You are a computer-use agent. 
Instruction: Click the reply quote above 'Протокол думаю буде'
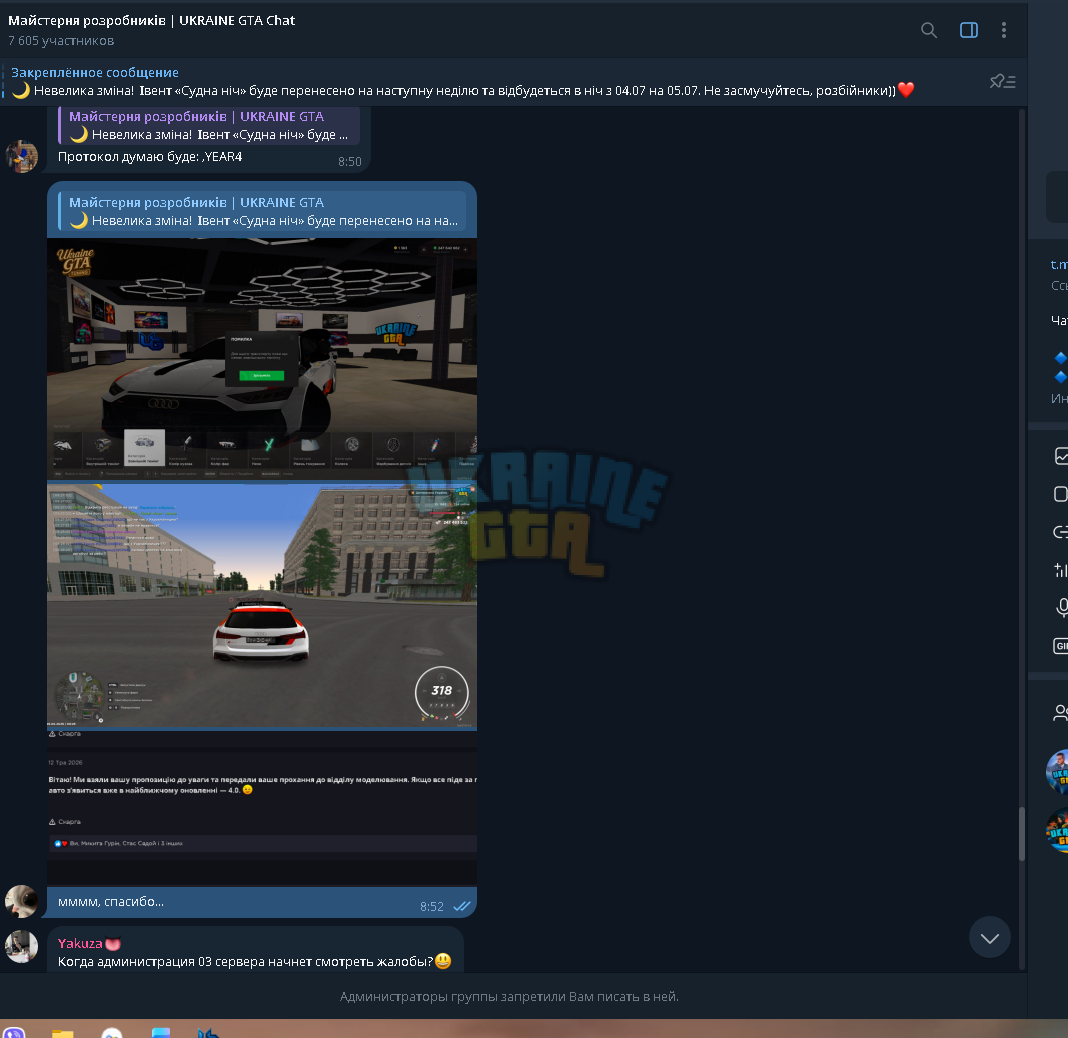click(x=208, y=125)
